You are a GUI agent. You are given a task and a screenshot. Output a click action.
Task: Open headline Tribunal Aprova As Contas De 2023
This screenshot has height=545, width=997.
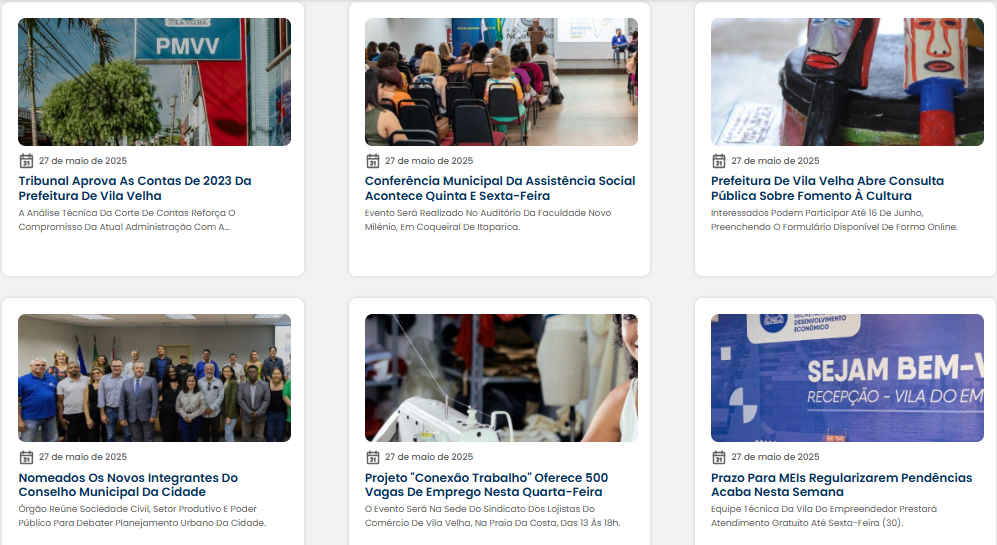[135, 188]
